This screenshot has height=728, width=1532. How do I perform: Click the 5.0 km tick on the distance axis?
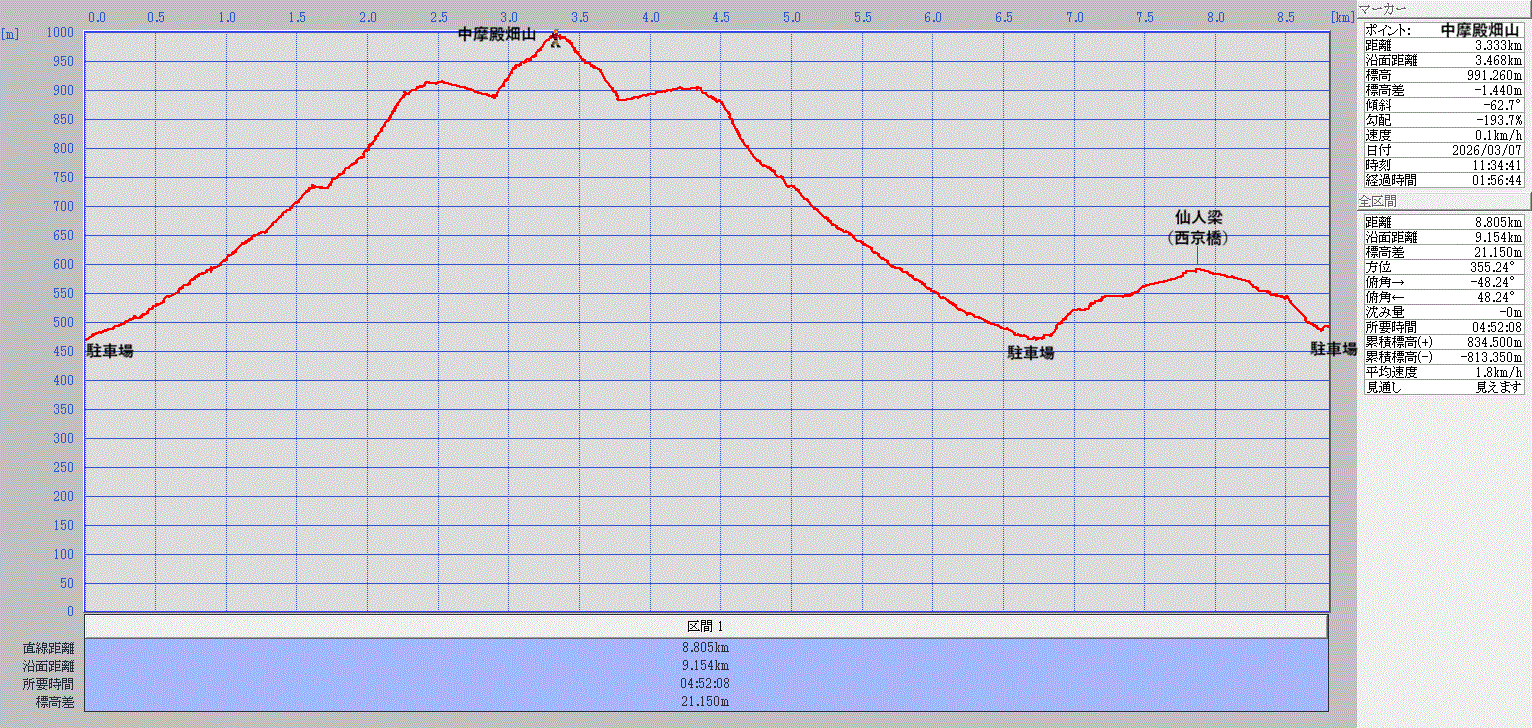(x=791, y=17)
